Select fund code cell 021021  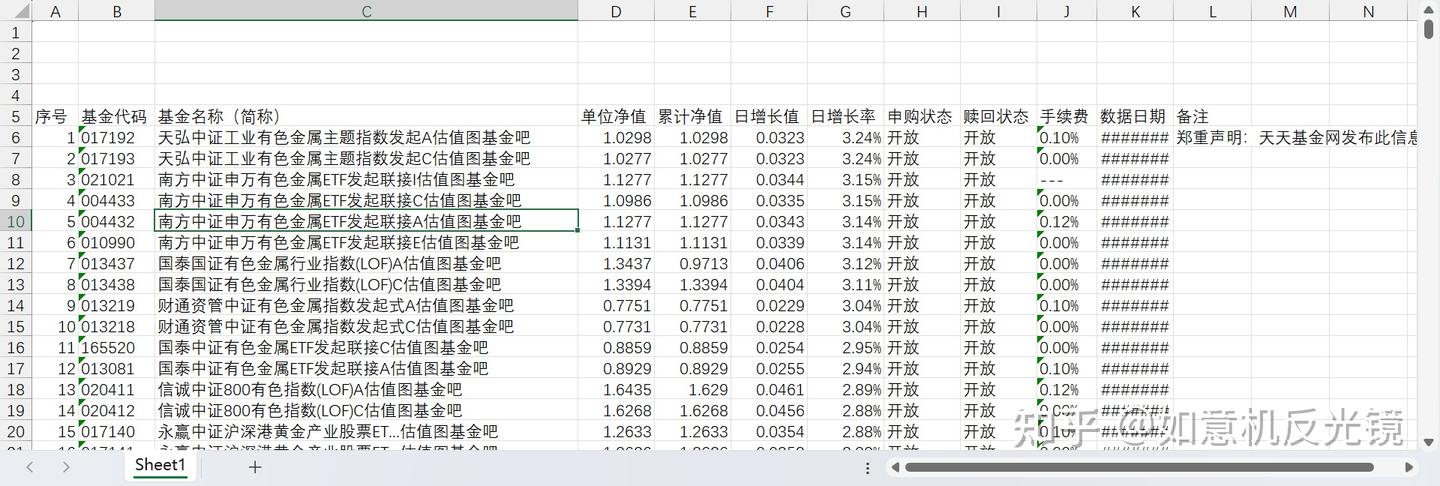pyautogui.click(x=117, y=179)
